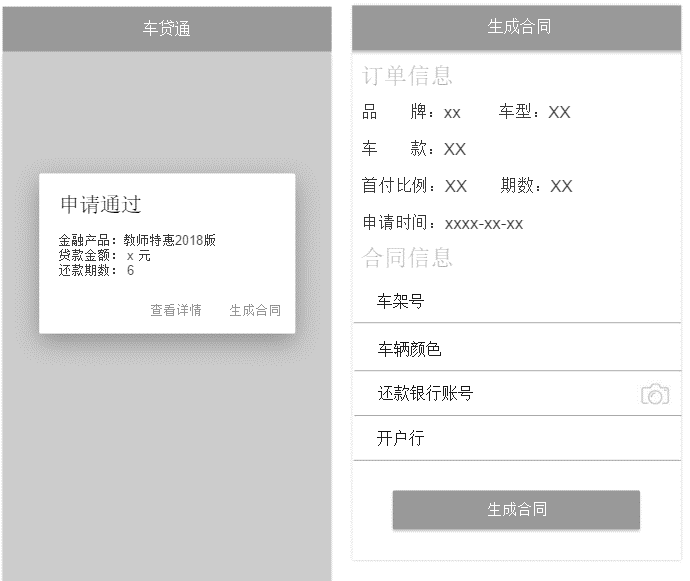Click the 车辆颜色 field

pyautogui.click(x=517, y=349)
